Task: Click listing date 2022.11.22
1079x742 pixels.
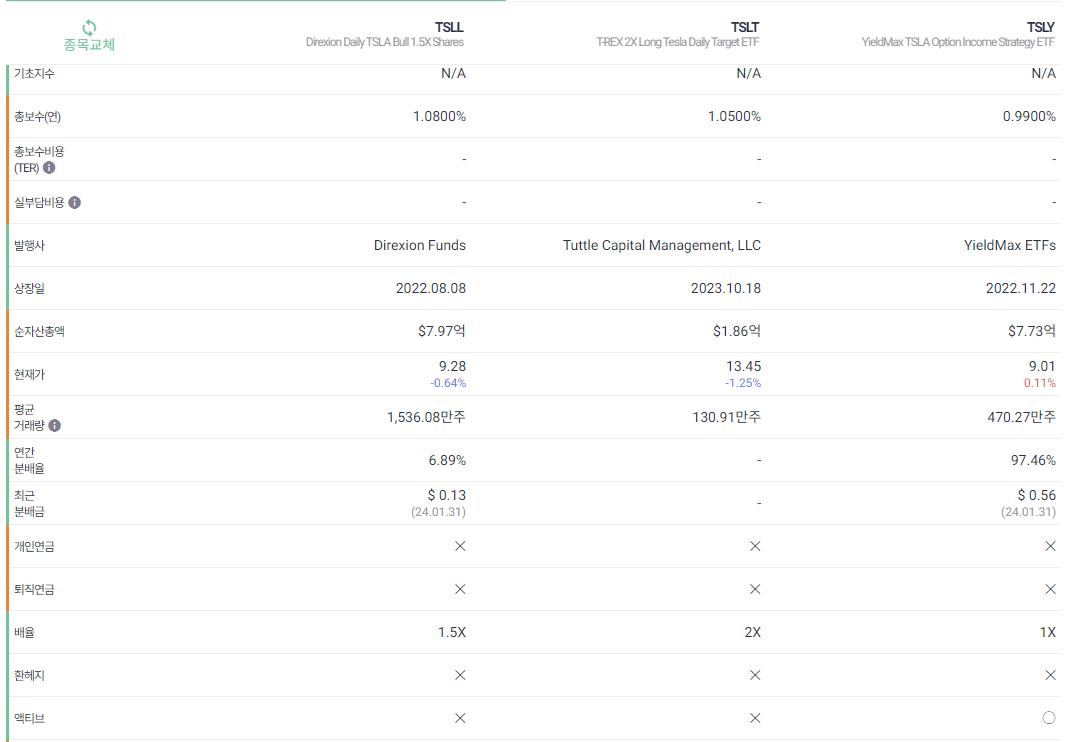Action: point(1021,288)
